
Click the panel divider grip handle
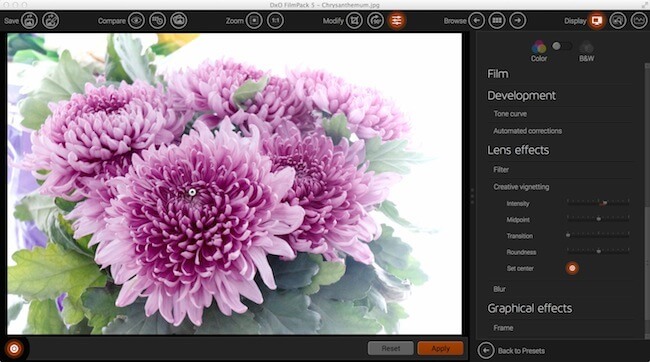coord(472,196)
